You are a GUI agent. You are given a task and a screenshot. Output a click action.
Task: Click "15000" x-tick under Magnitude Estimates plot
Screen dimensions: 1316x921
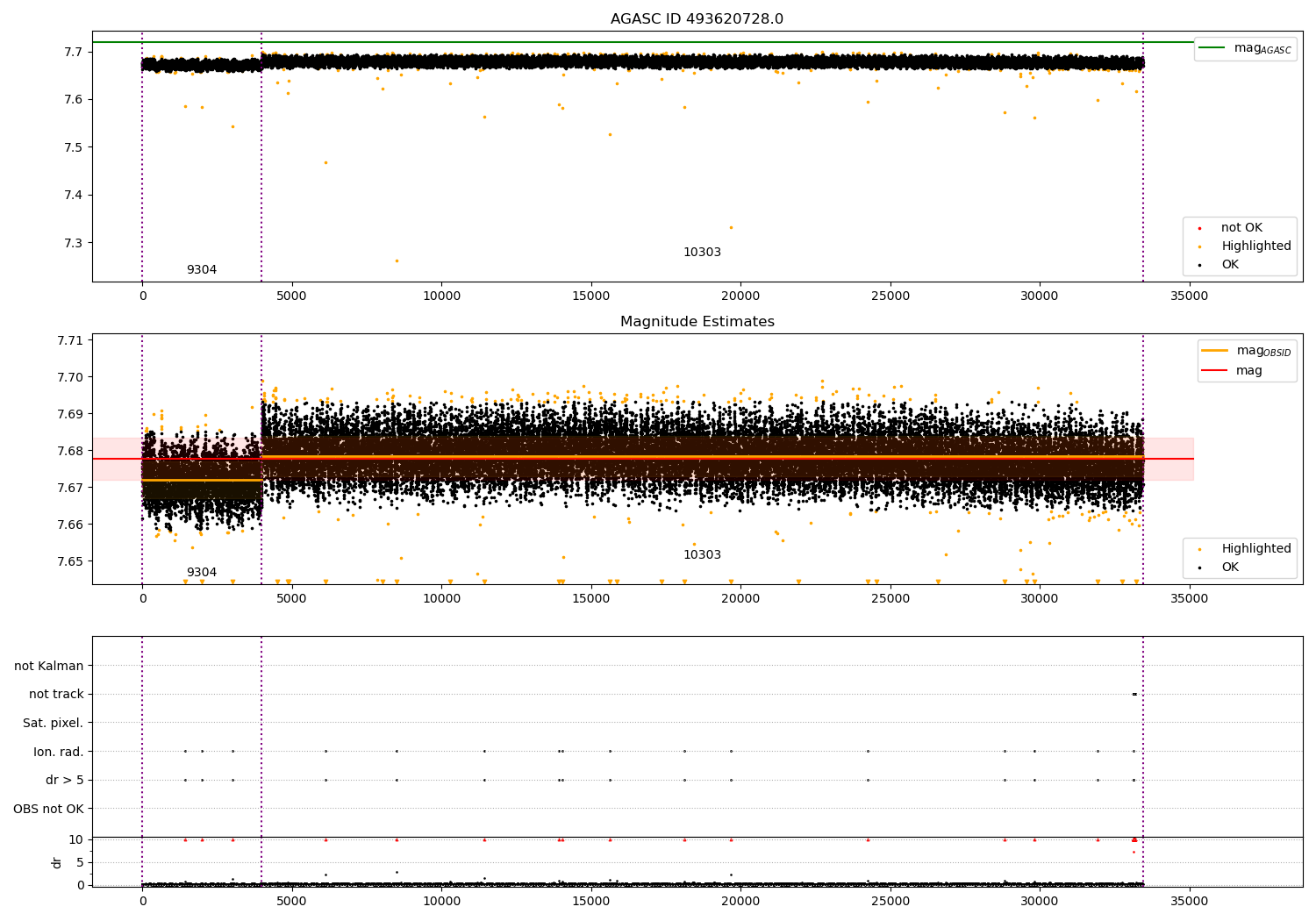pyautogui.click(x=591, y=599)
